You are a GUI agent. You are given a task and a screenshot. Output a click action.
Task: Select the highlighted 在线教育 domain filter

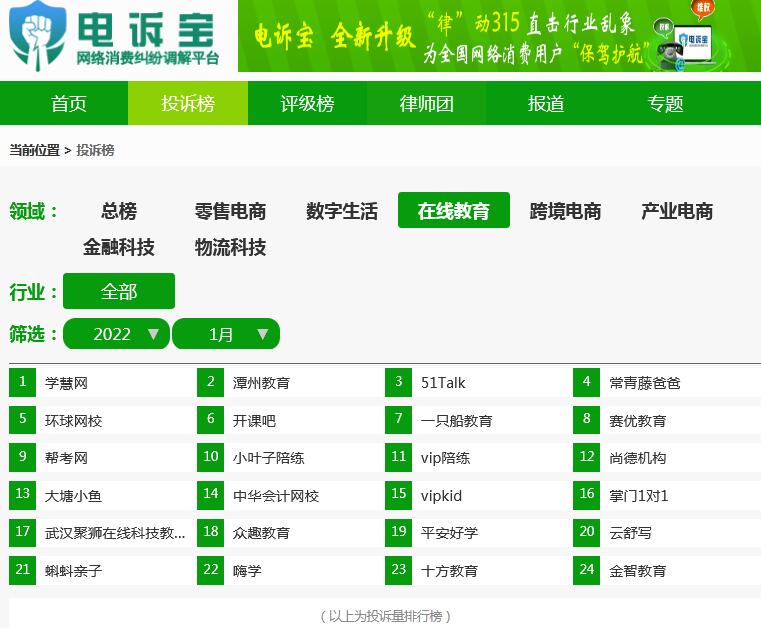pos(454,210)
